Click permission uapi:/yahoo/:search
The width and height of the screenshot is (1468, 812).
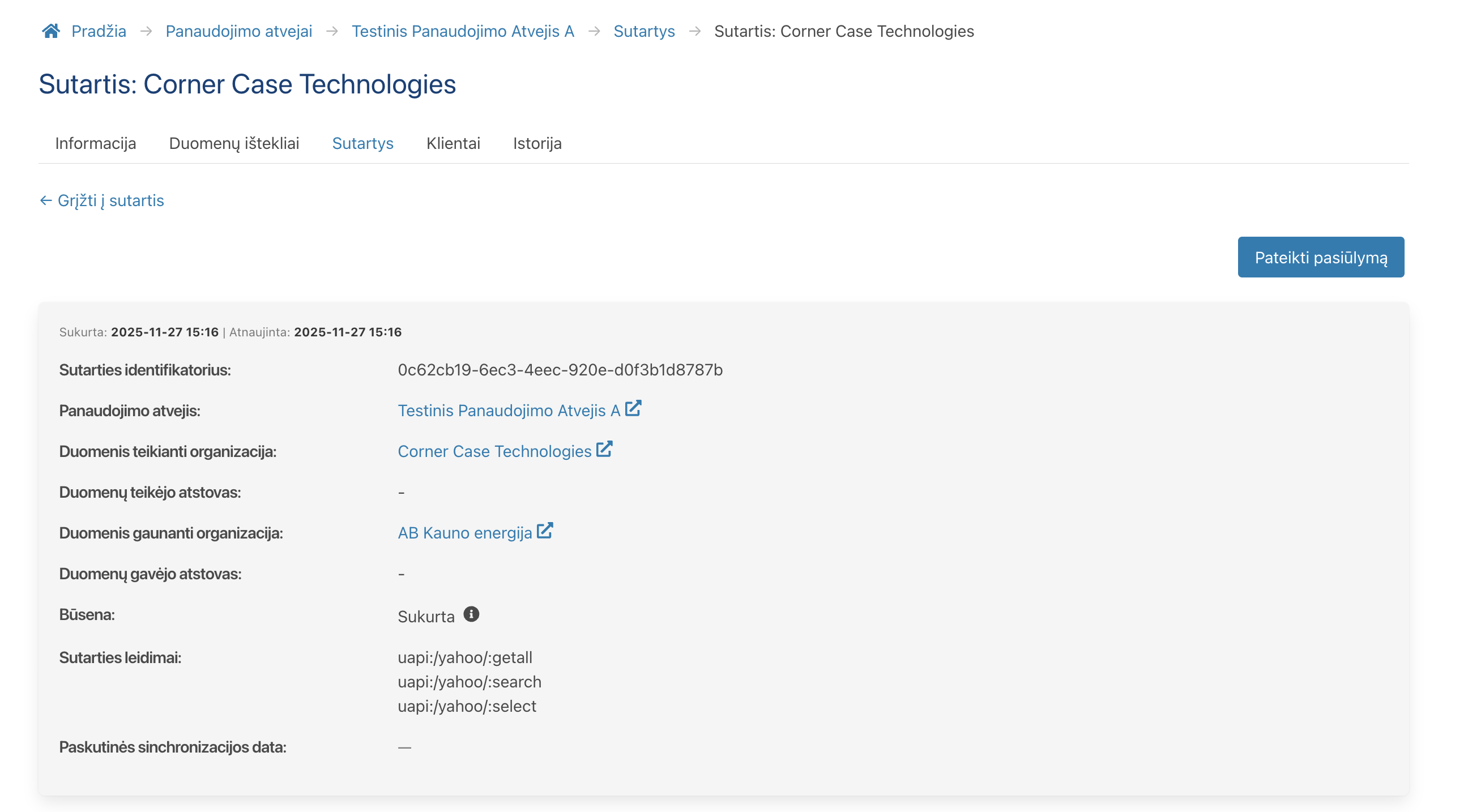coord(470,682)
